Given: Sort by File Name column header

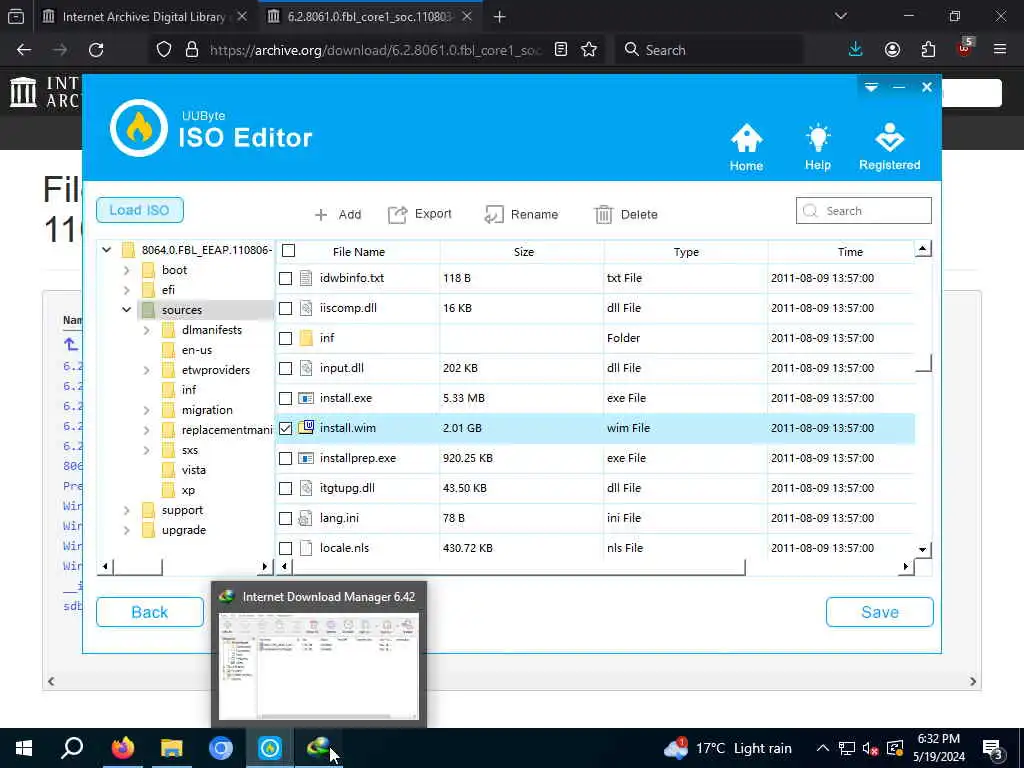Looking at the screenshot, I should point(359,251).
